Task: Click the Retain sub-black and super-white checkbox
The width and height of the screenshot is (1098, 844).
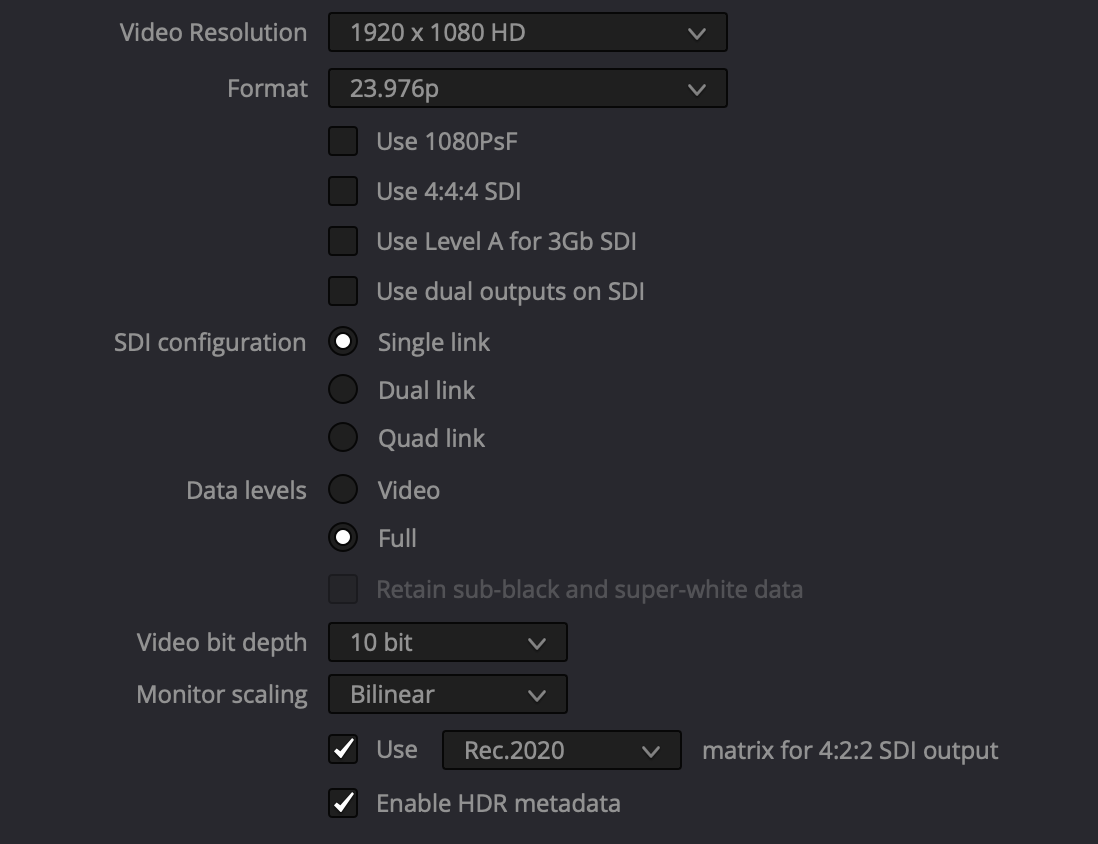Action: click(343, 590)
